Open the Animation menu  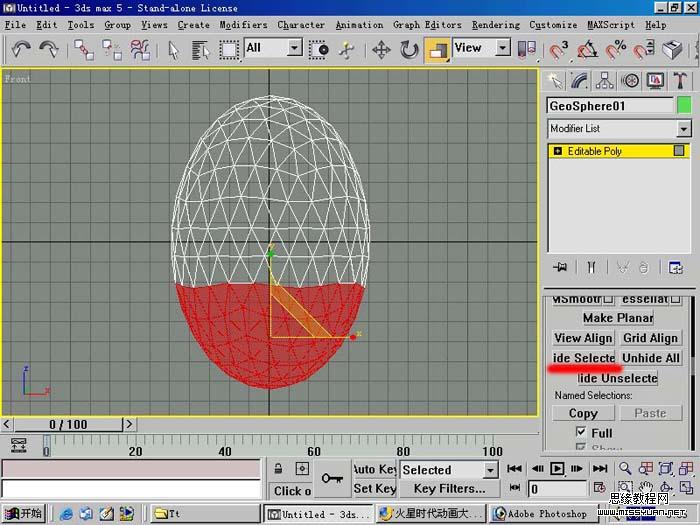click(359, 25)
